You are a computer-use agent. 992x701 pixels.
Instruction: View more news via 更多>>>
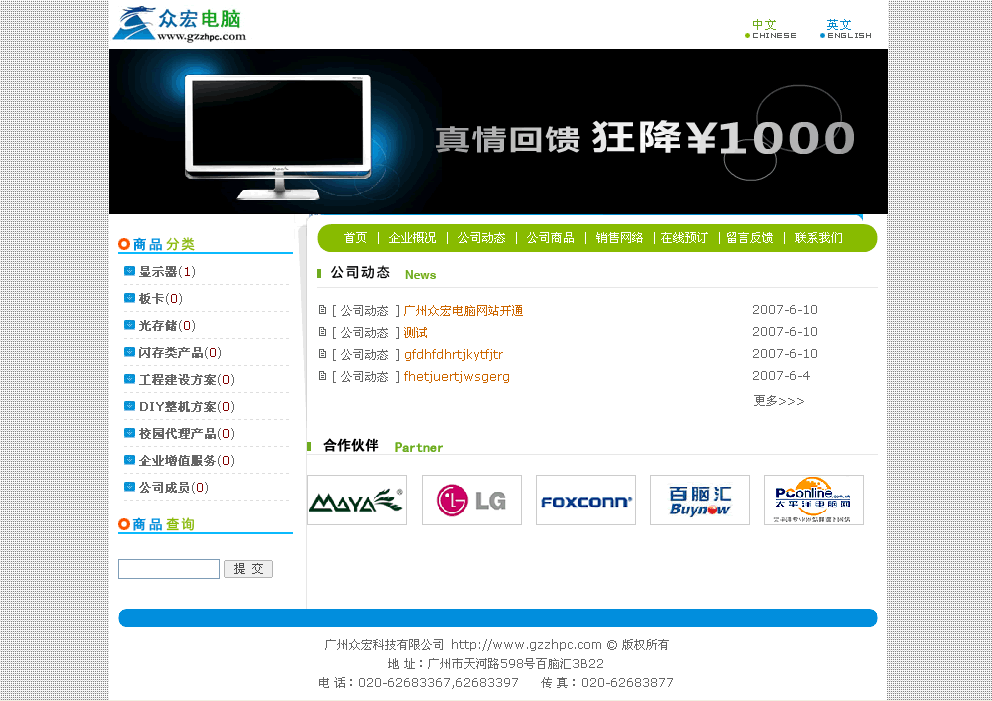778,401
